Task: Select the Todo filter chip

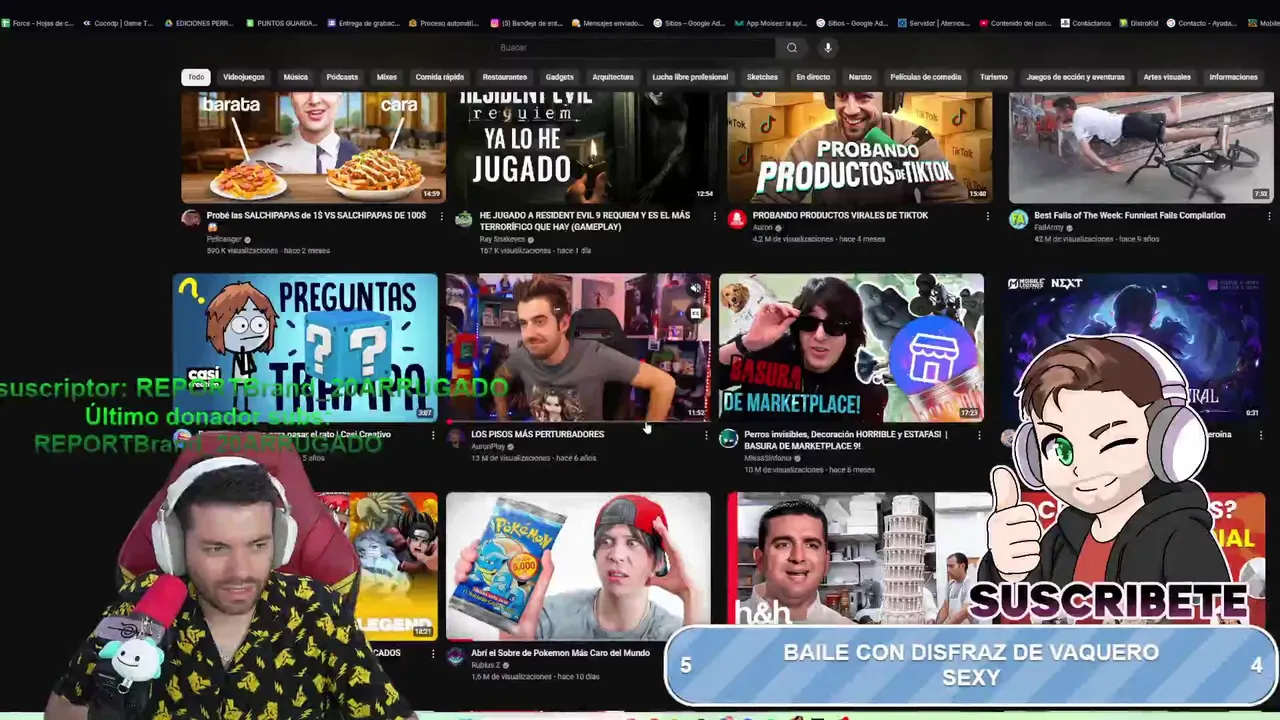Action: point(196,77)
